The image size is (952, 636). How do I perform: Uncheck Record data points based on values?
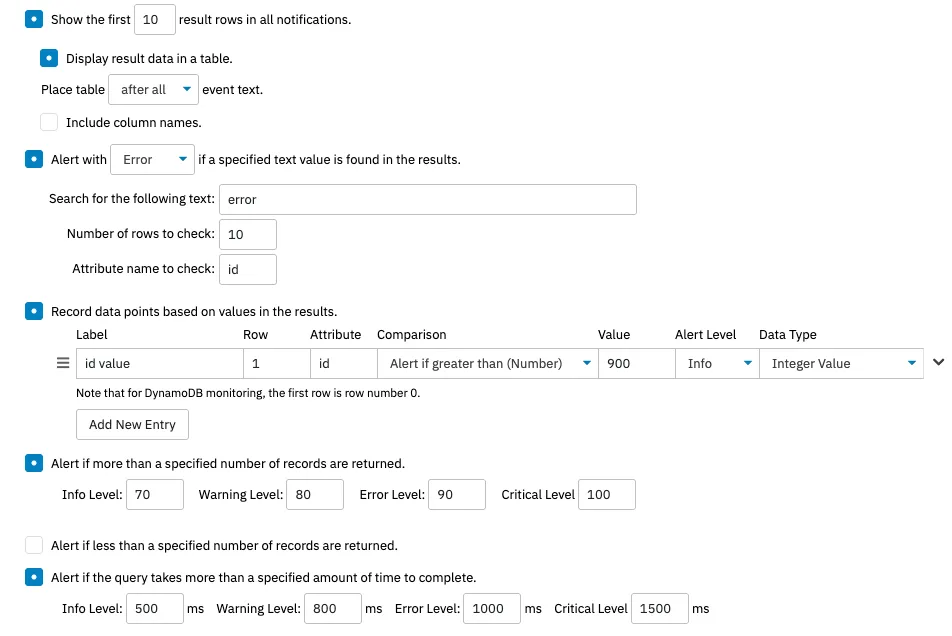34,311
